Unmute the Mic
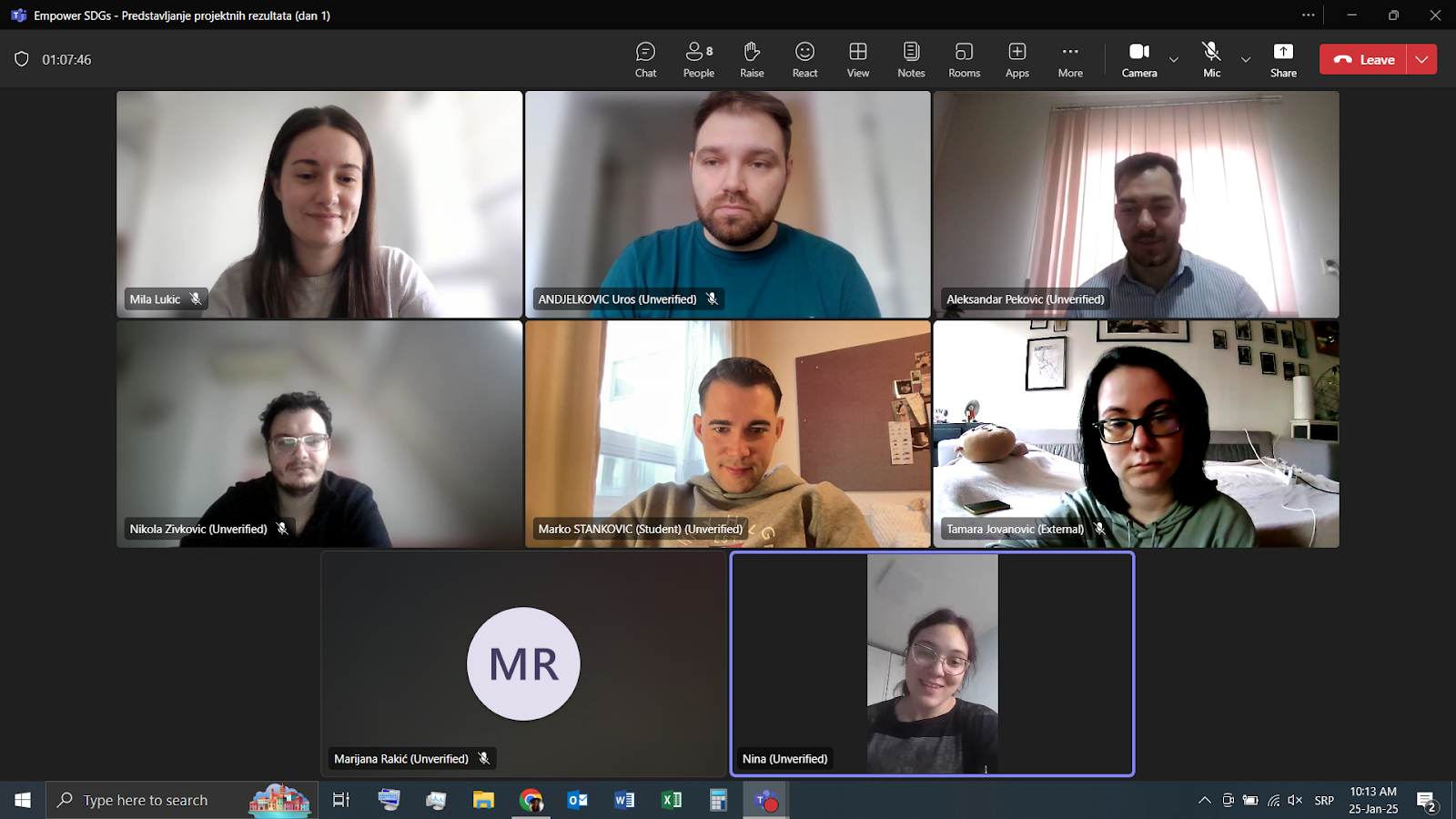 click(x=1211, y=59)
